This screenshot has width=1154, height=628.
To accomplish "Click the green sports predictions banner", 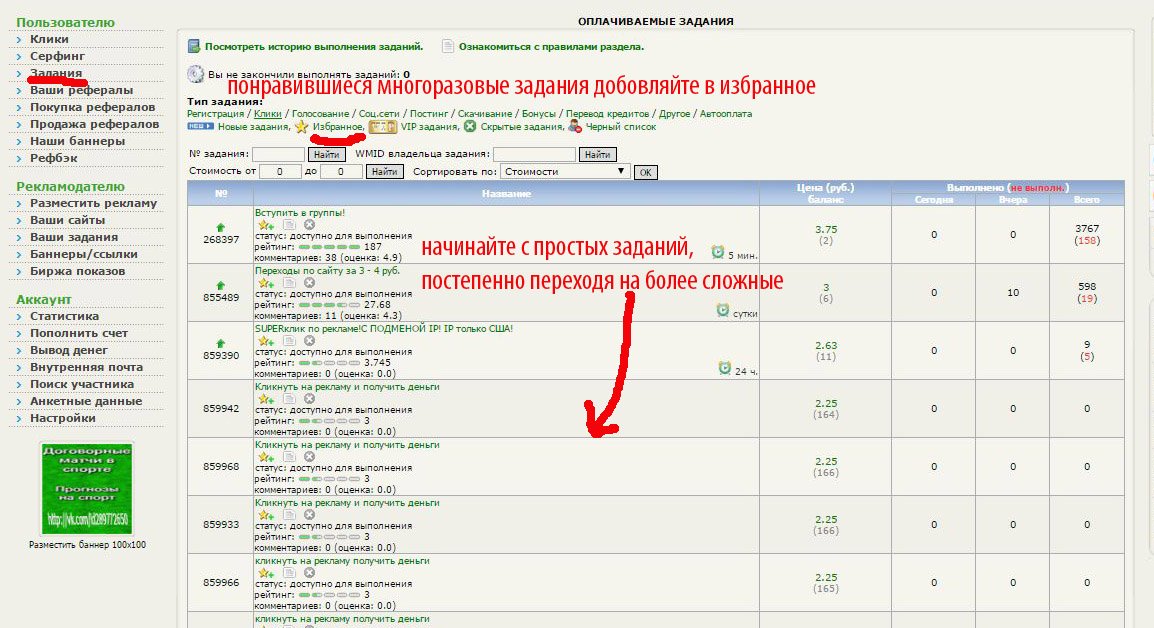I will (87, 488).
